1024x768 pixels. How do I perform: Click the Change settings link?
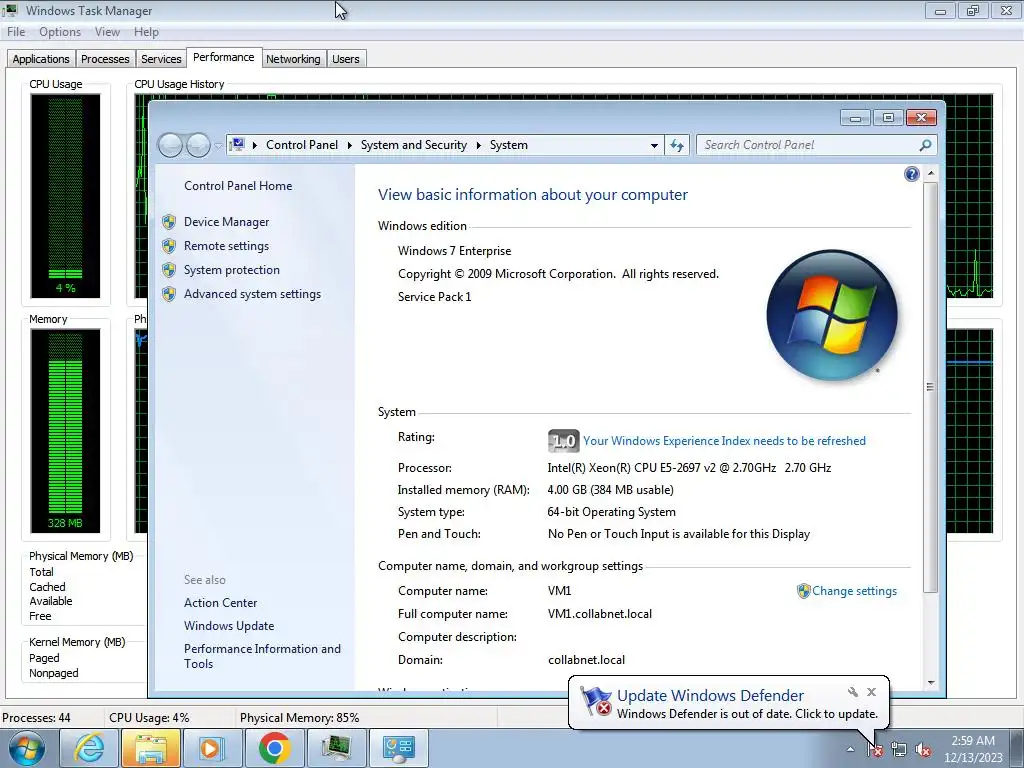[x=854, y=591]
